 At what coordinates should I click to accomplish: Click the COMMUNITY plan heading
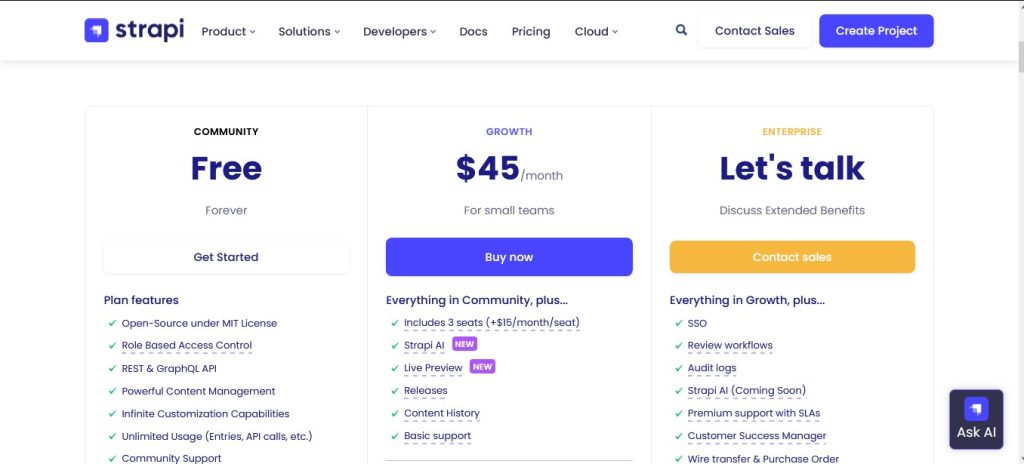[x=226, y=131]
